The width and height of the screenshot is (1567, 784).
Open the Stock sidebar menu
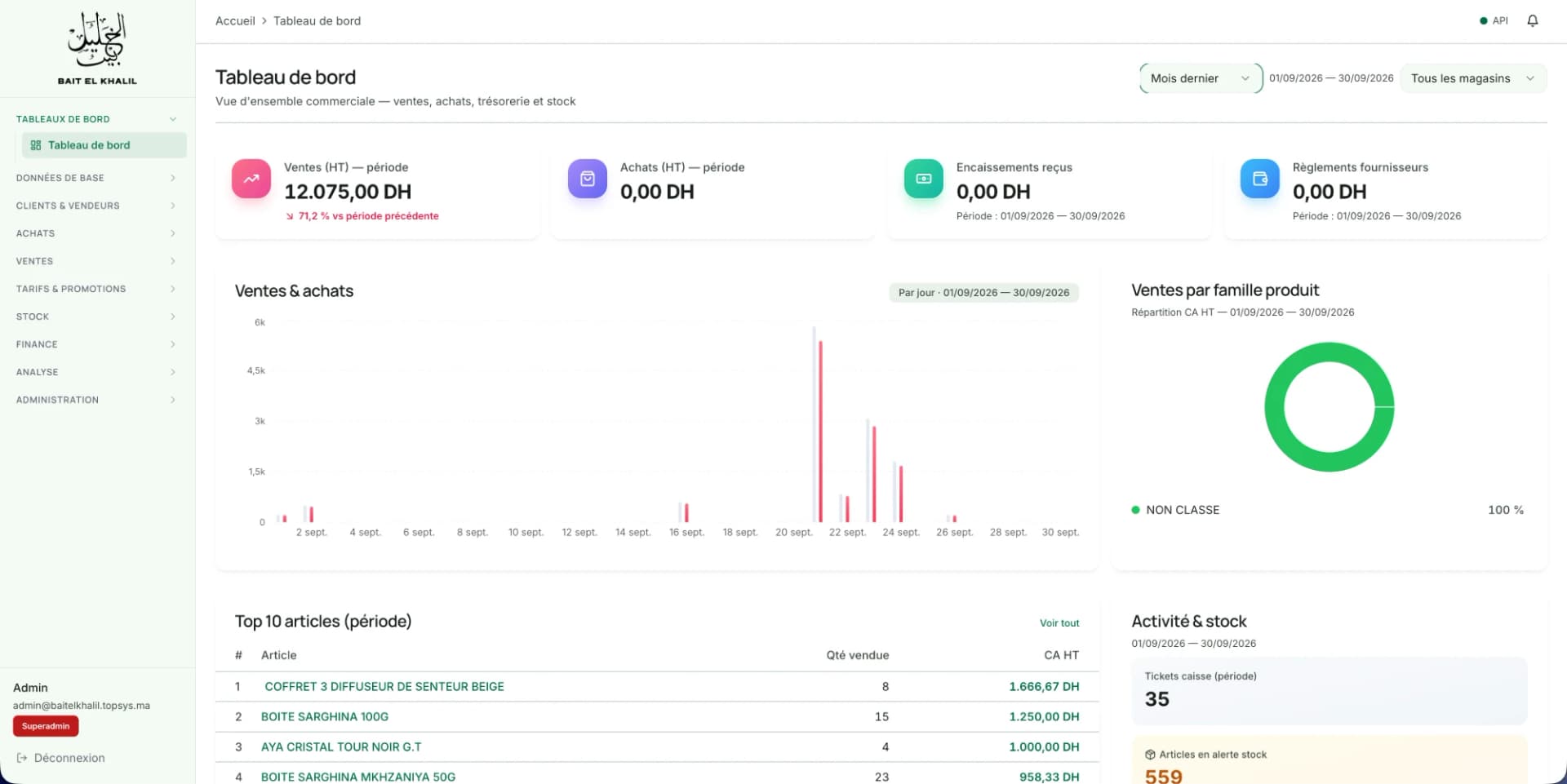pyautogui.click(x=97, y=317)
